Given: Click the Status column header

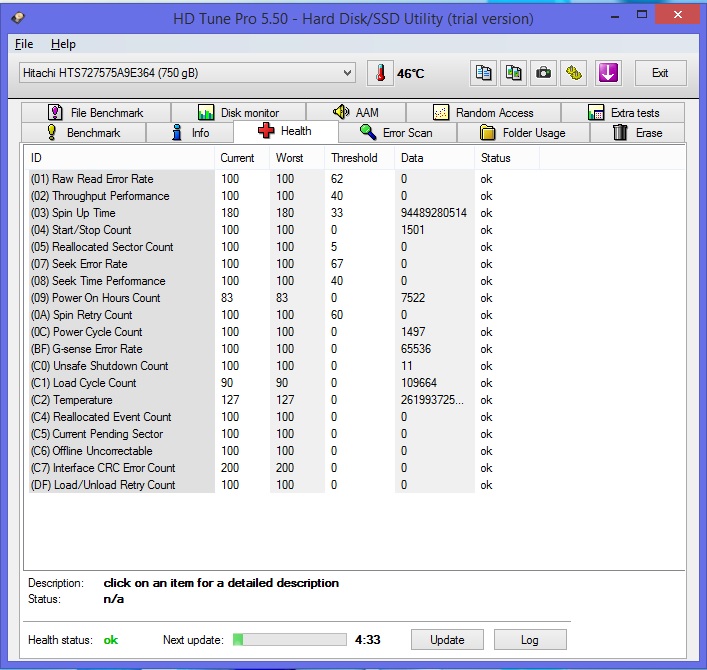Looking at the screenshot, I should click(x=506, y=158).
